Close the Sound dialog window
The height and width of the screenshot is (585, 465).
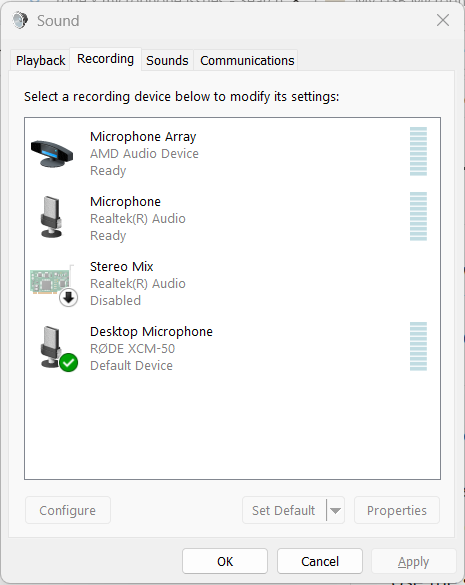click(443, 20)
